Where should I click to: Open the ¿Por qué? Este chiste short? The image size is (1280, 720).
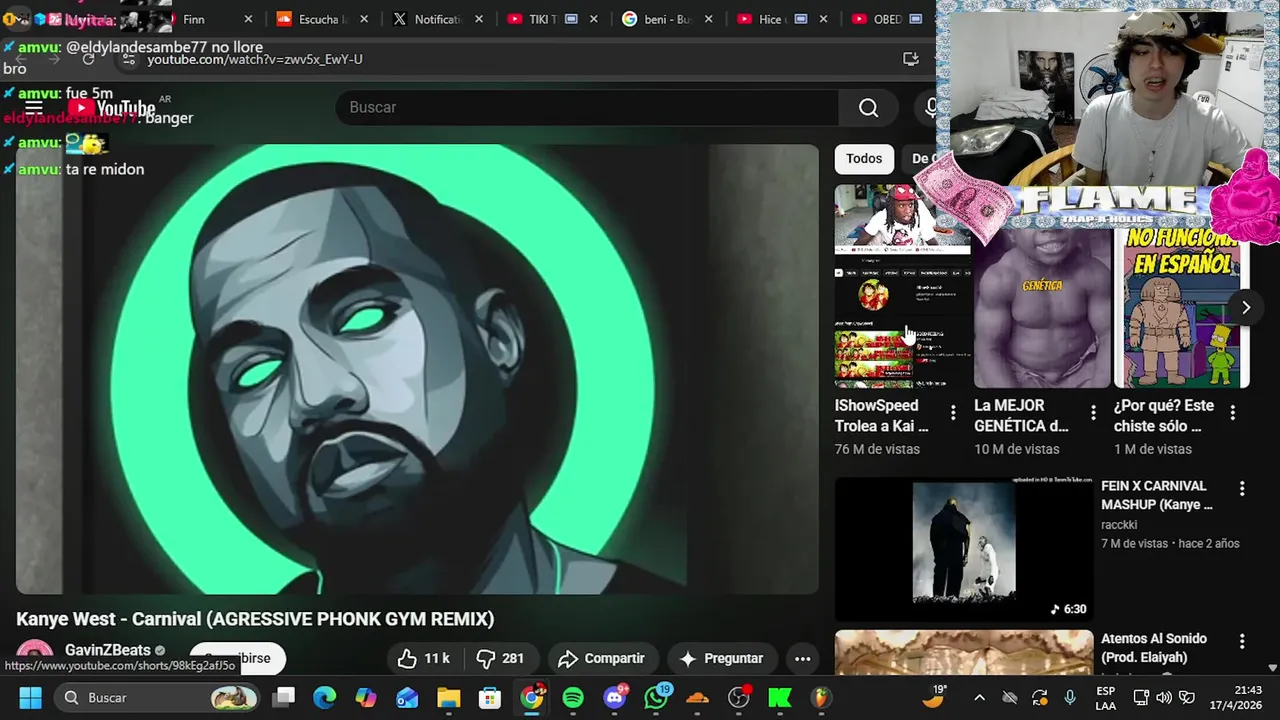pos(1182,306)
